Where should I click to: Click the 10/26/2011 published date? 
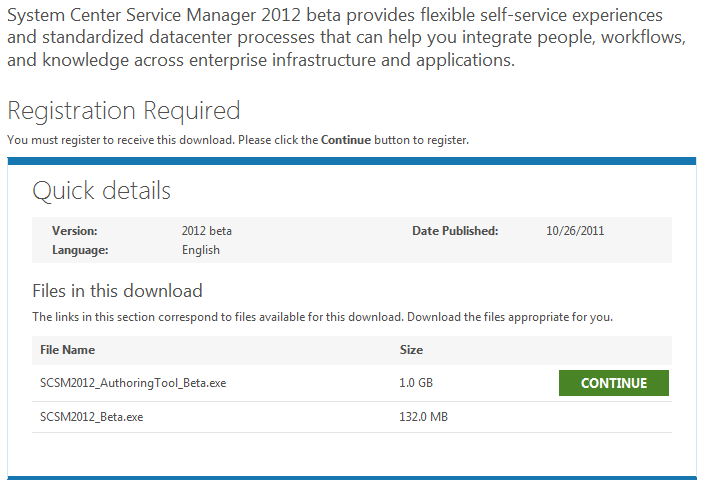pyautogui.click(x=575, y=231)
